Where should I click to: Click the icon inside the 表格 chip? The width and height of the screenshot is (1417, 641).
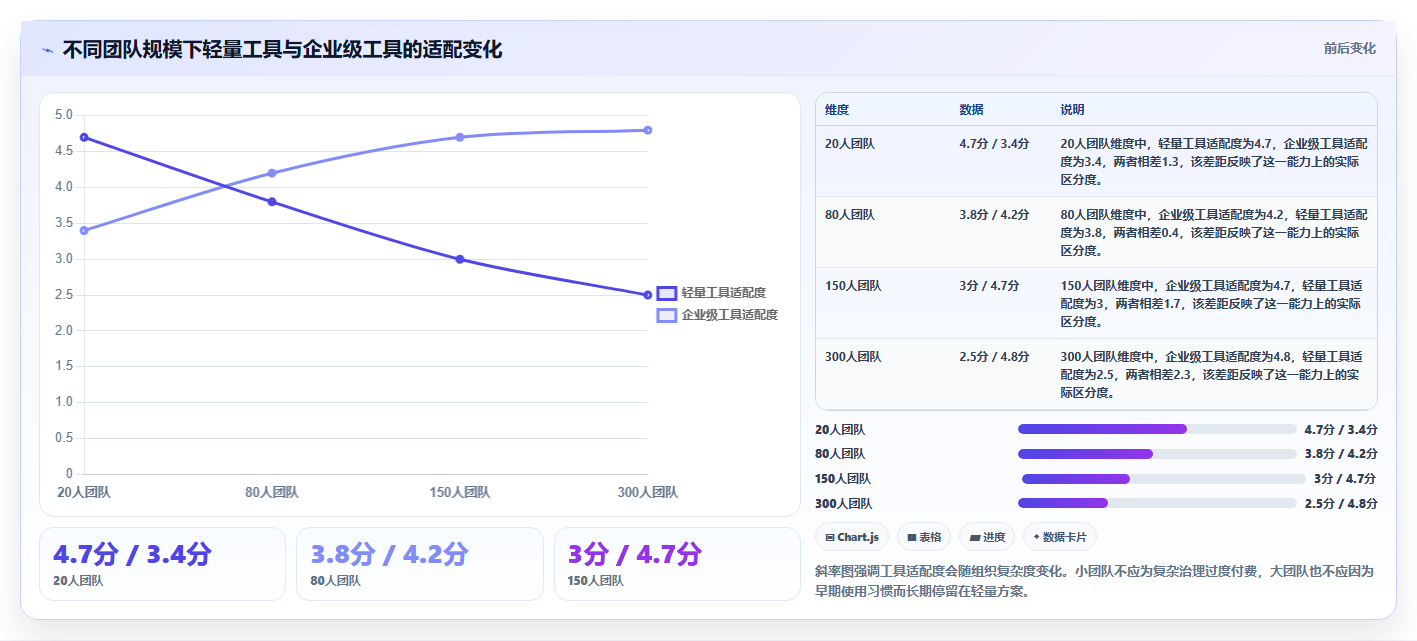tap(912, 537)
